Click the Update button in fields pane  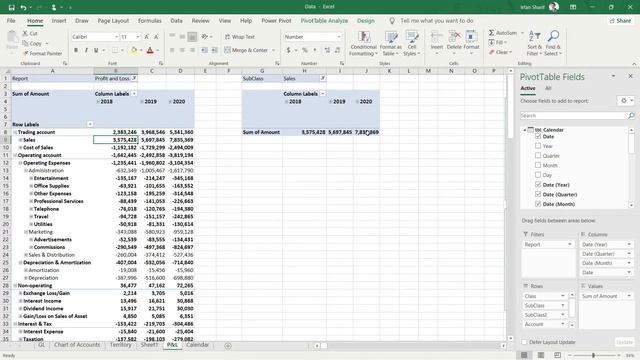(624, 342)
